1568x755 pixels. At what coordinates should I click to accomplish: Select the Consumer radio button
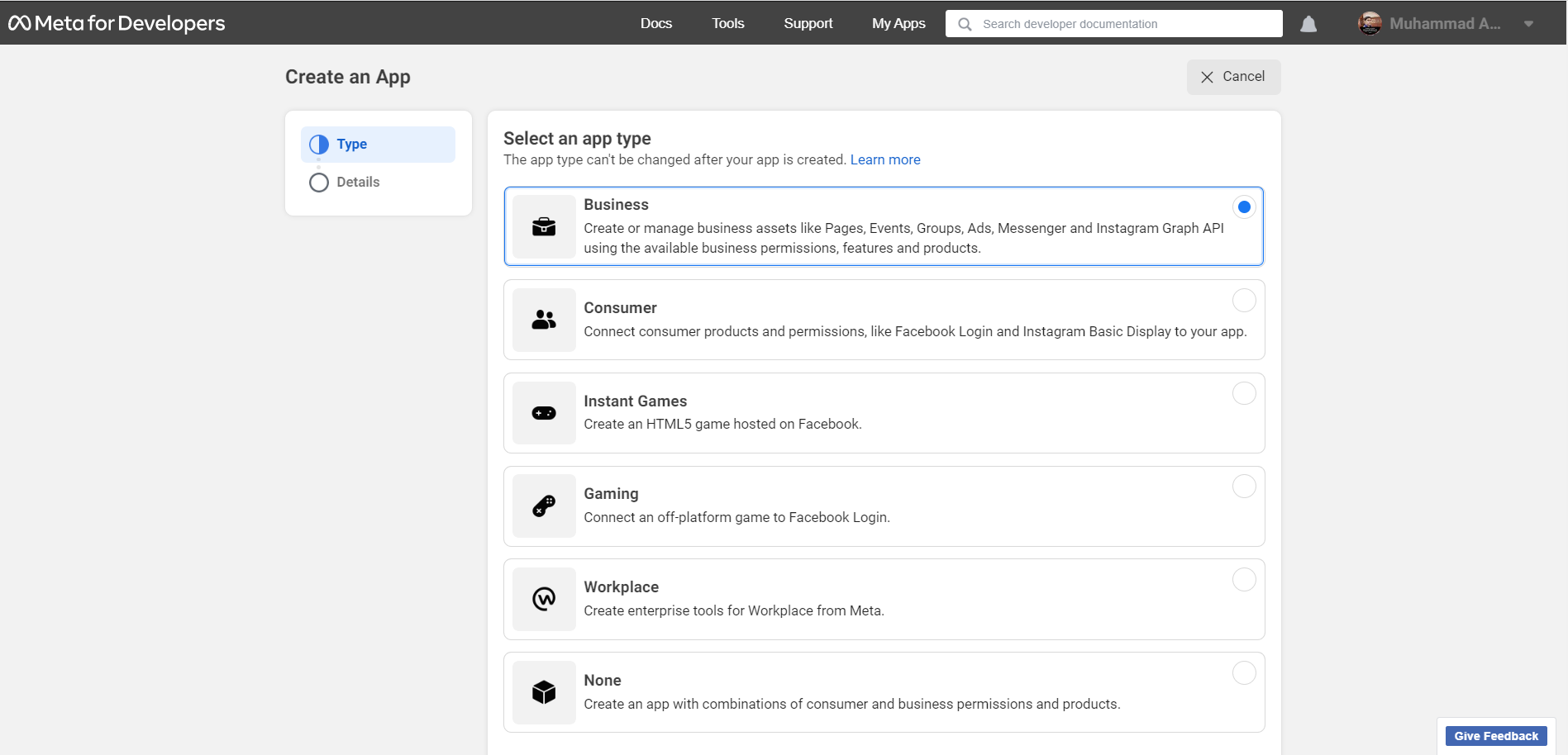point(1244,300)
